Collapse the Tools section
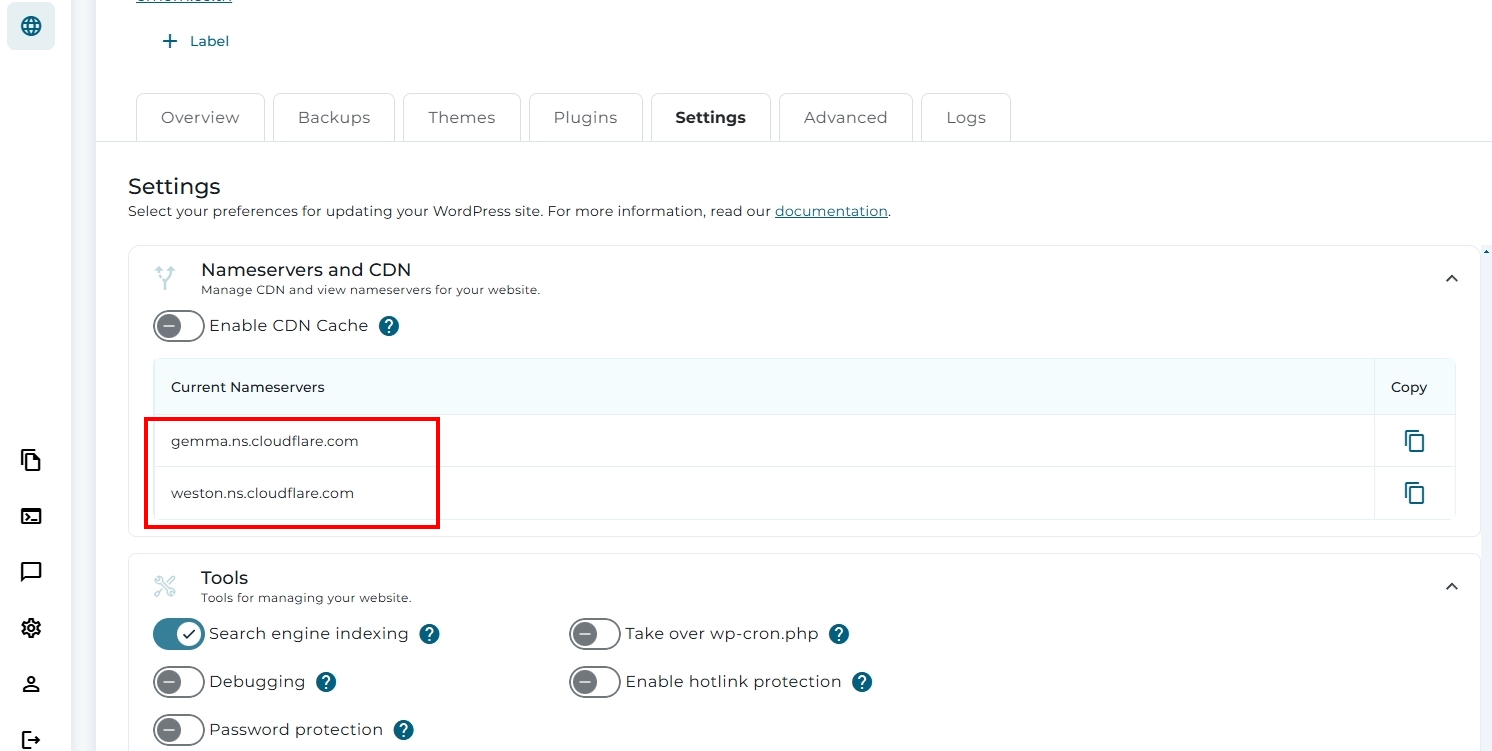Screen dimensions: 1492x751 (x=1452, y=586)
